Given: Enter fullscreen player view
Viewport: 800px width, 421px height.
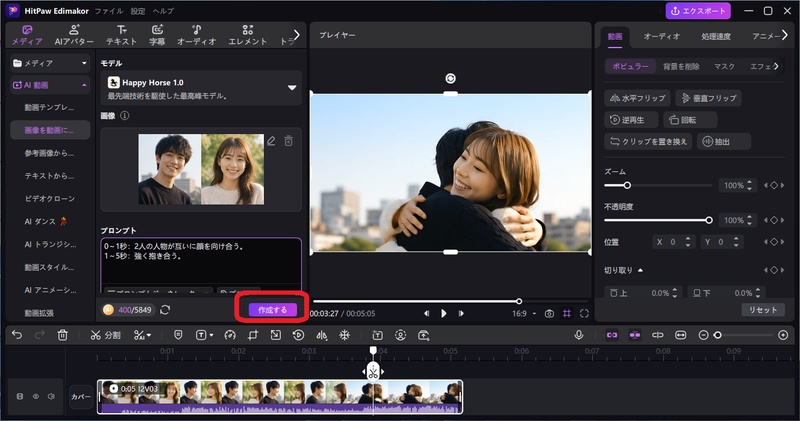Looking at the screenshot, I should point(584,313).
